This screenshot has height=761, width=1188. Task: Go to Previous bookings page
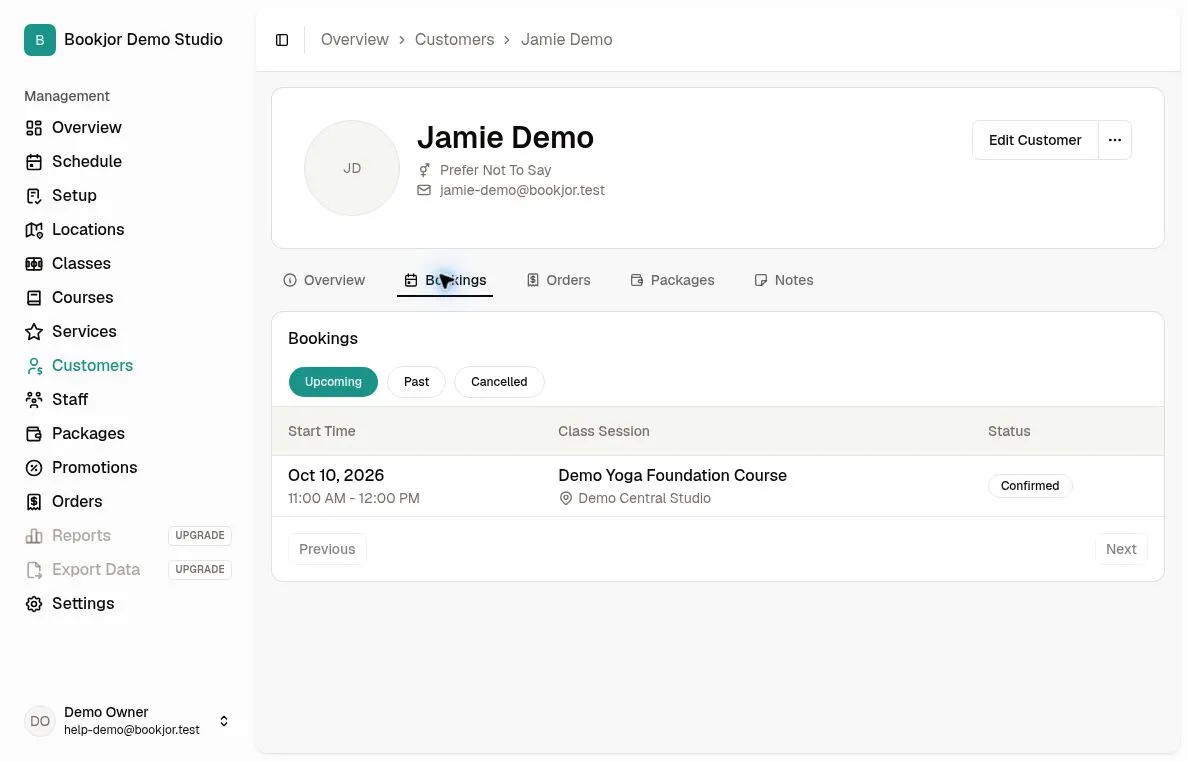[327, 549]
